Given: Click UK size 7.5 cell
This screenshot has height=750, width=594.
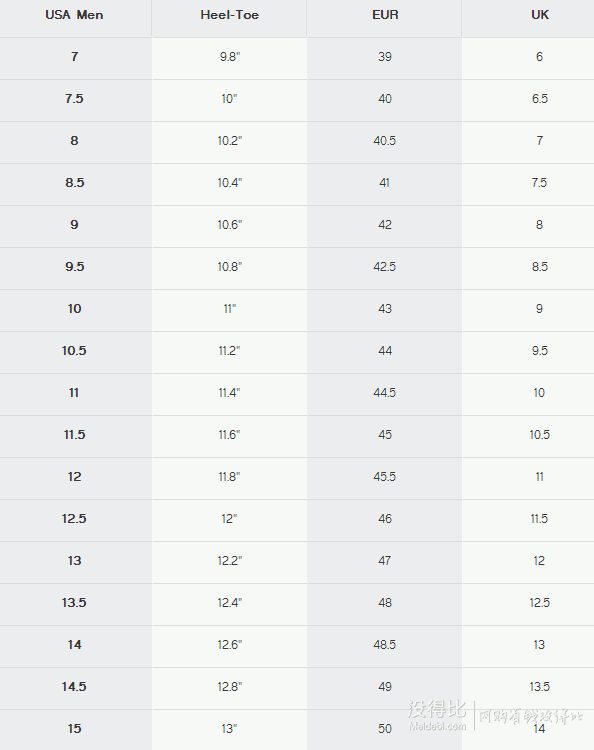Looking at the screenshot, I should [x=539, y=183].
